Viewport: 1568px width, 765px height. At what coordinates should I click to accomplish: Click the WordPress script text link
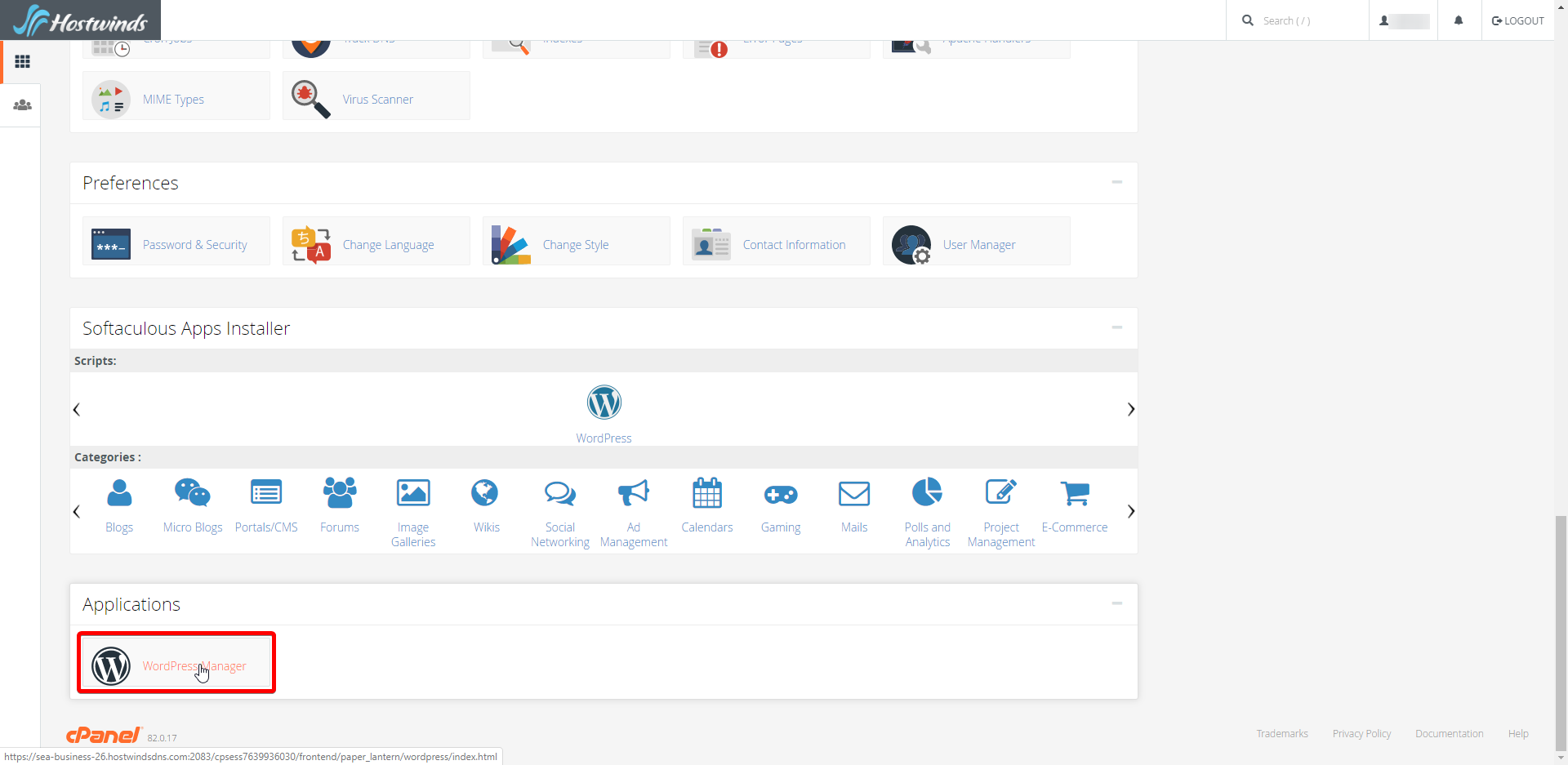(604, 438)
